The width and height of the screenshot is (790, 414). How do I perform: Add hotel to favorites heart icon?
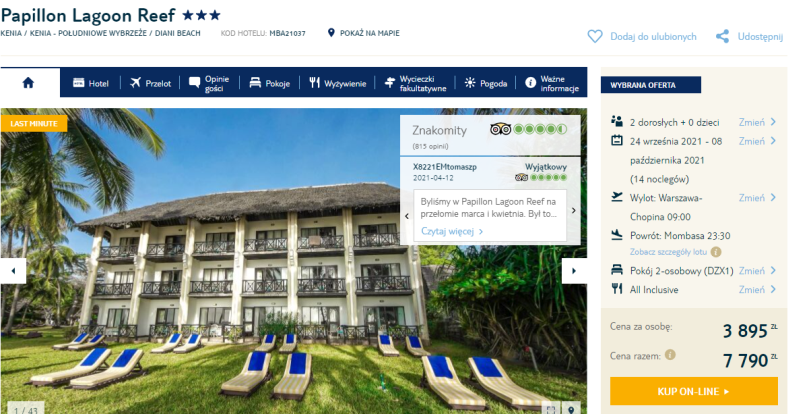[x=595, y=36]
